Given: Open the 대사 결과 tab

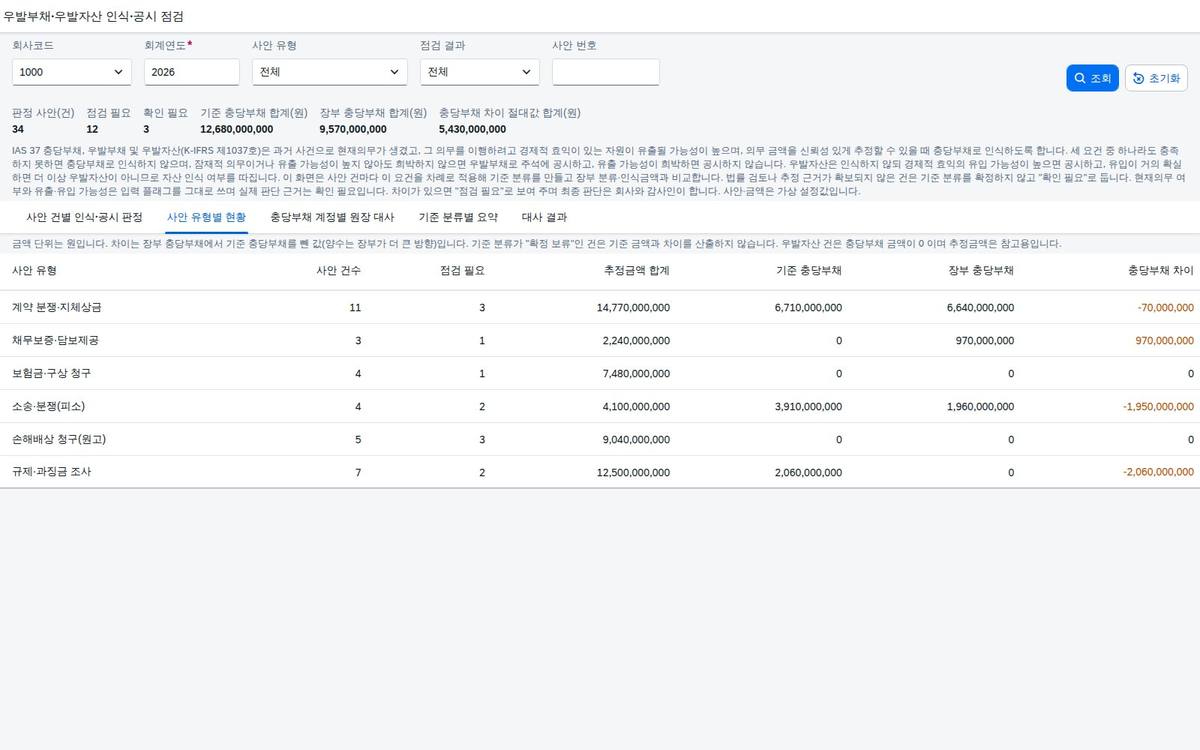Looking at the screenshot, I should click(x=544, y=217).
